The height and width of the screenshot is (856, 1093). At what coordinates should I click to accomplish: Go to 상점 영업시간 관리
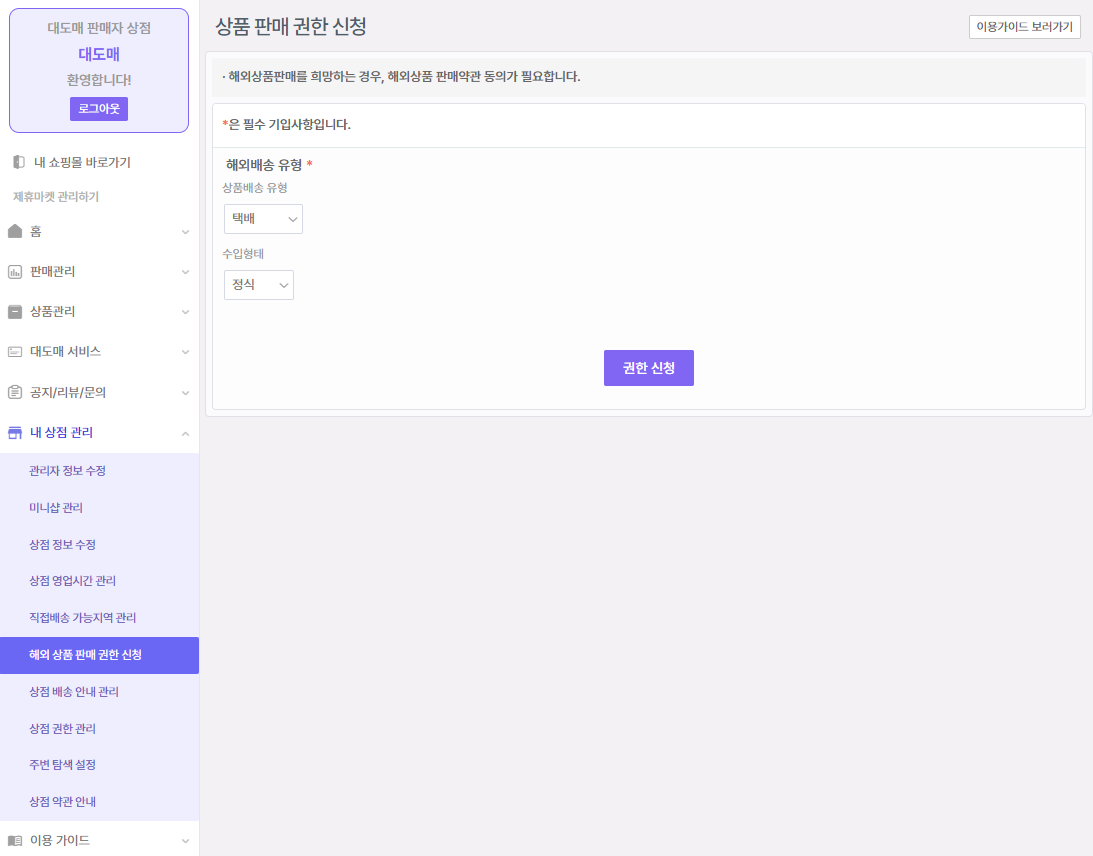[73, 581]
